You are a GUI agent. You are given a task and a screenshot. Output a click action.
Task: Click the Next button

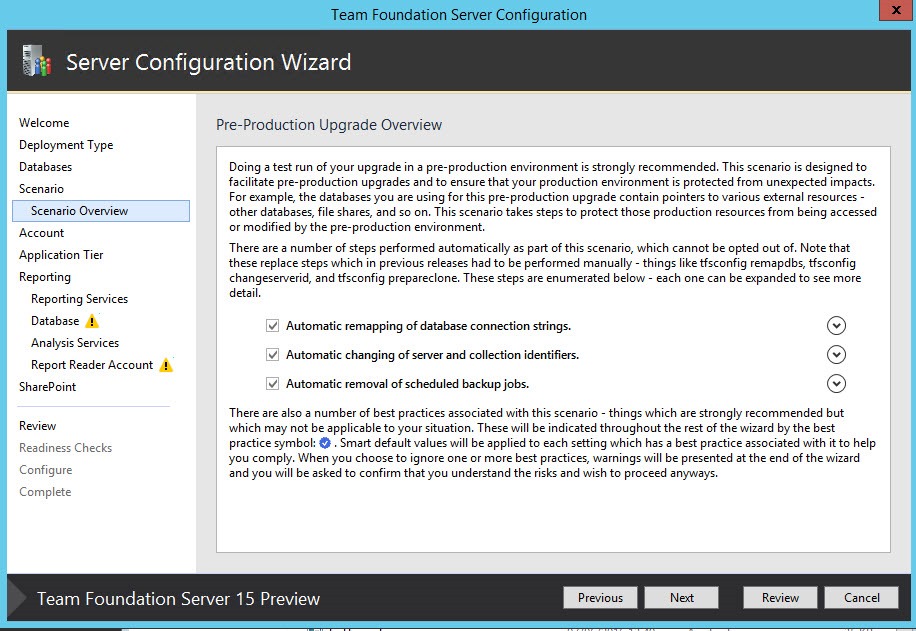click(682, 598)
